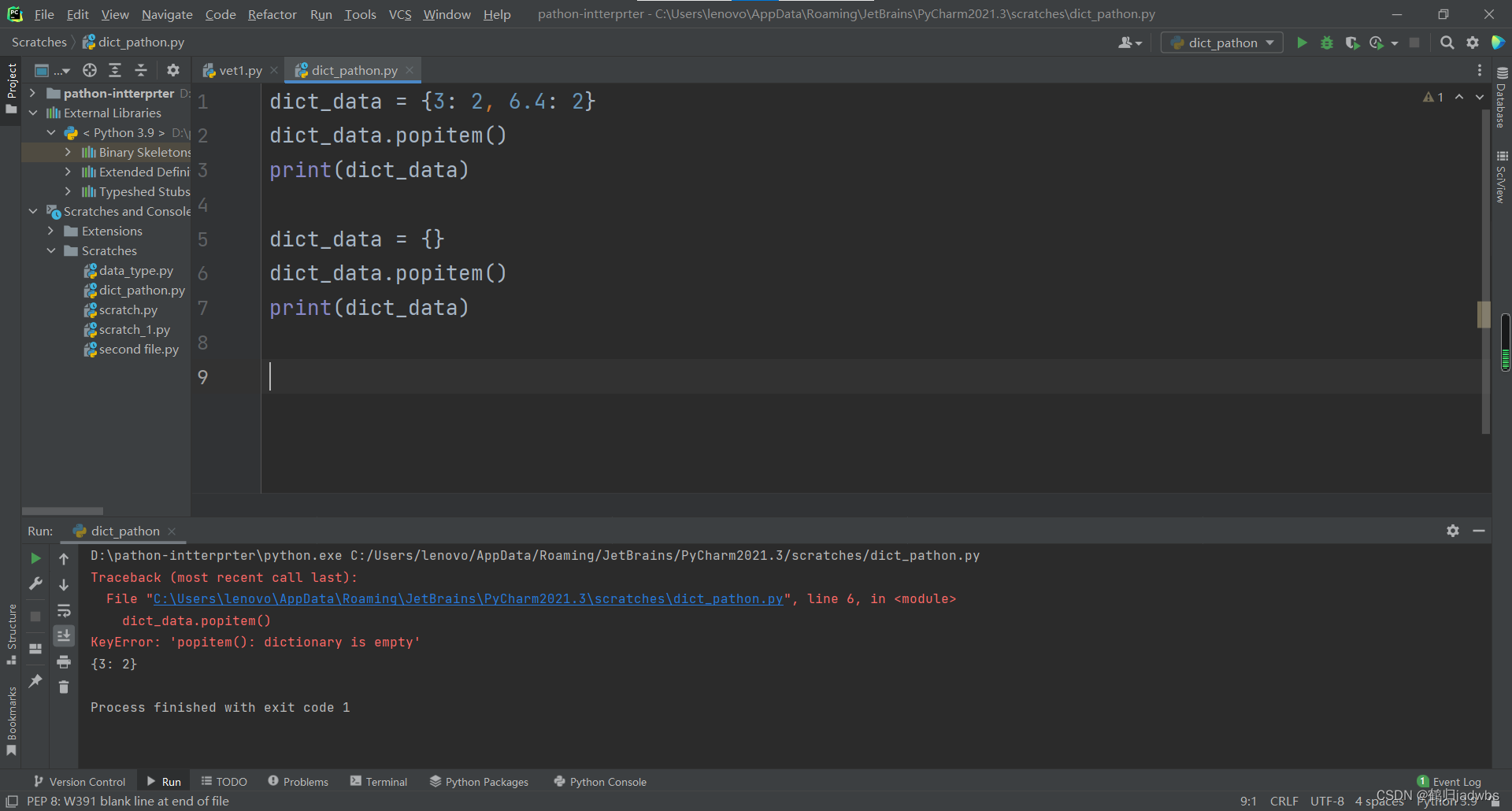
Task: Rerun dict_pathon in Run panel
Action: tap(35, 558)
